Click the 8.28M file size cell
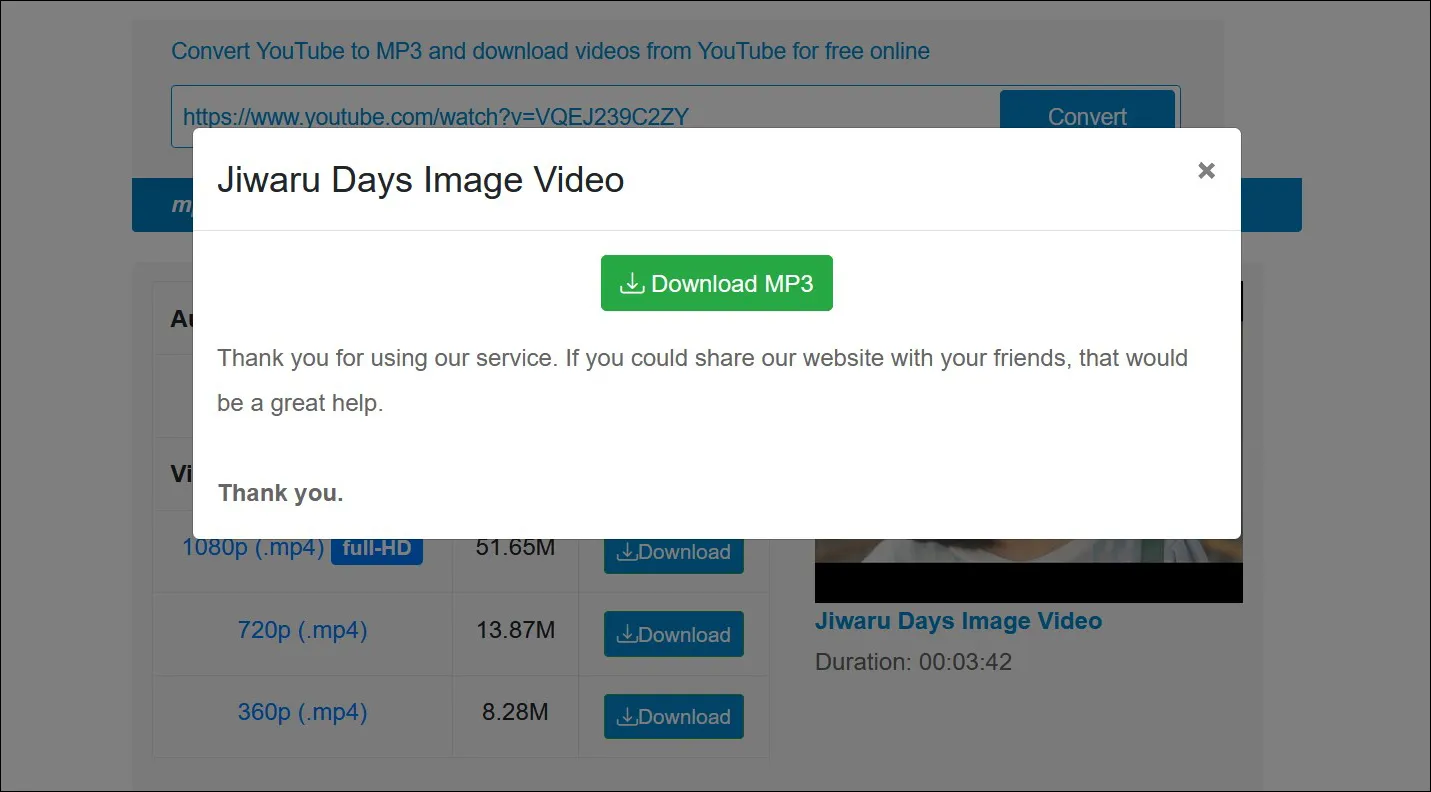Screen dimensions: 1431x792 pyautogui.click(x=515, y=713)
